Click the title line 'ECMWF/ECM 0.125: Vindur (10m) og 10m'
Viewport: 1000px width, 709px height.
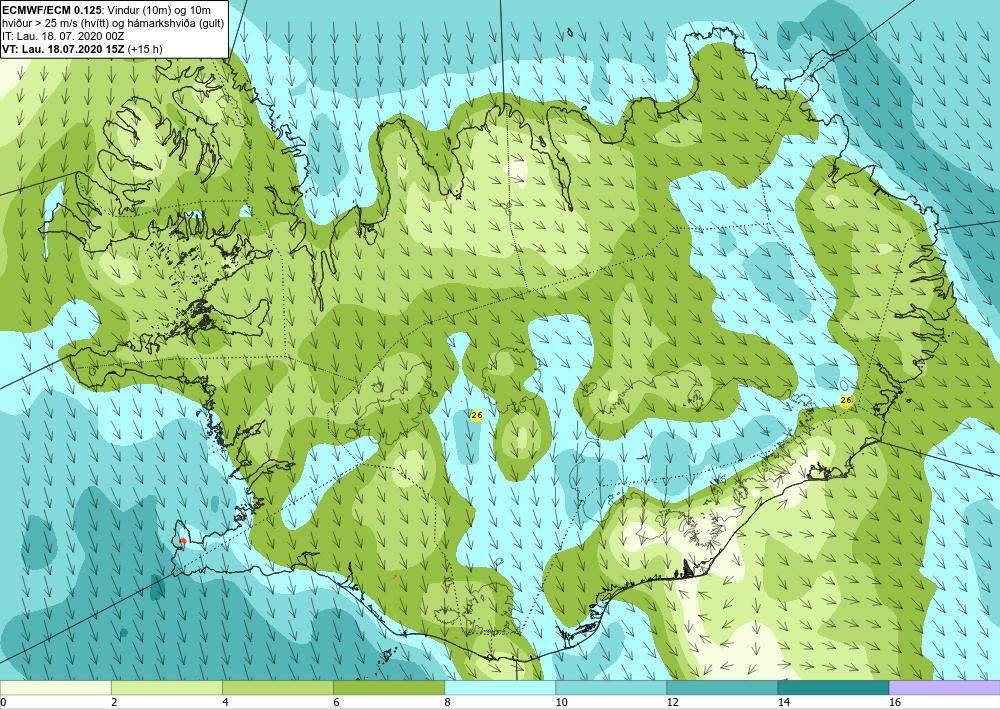coord(107,10)
